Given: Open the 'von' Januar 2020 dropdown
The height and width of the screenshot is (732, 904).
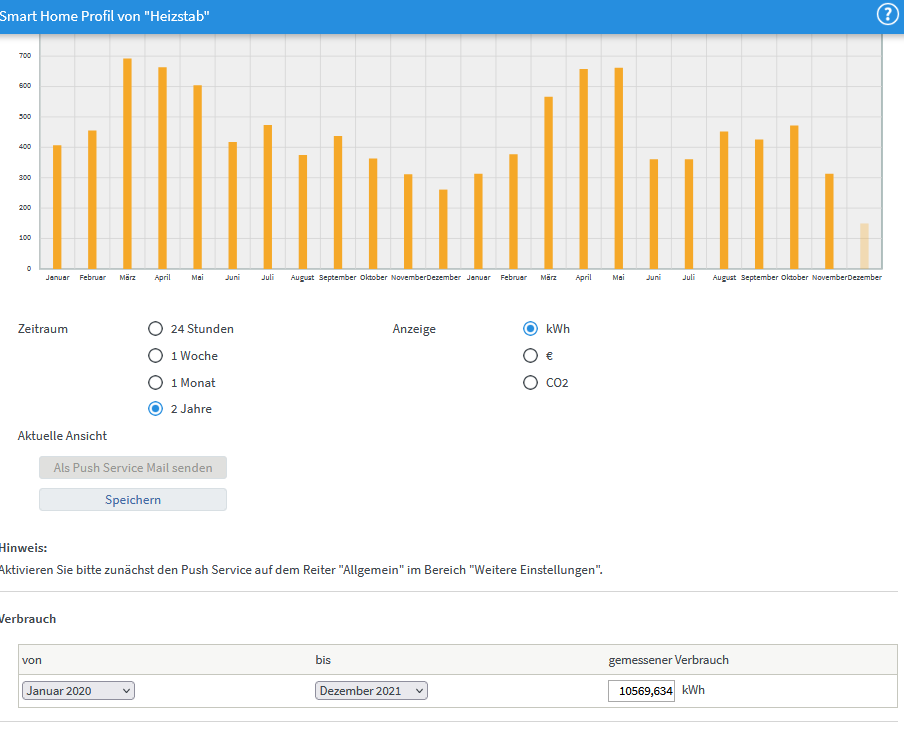Looking at the screenshot, I should tap(78, 691).
